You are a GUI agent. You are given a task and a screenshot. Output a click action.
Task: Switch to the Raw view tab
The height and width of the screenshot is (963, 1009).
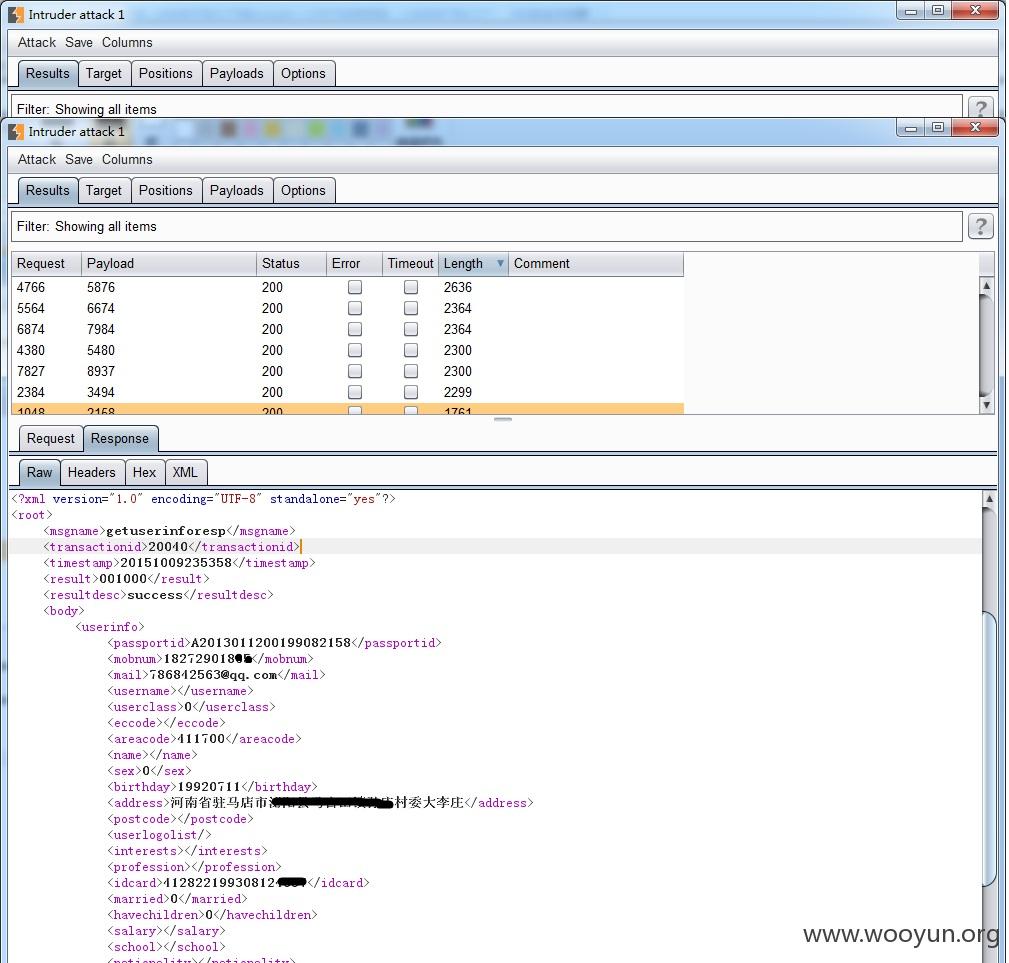pyautogui.click(x=39, y=473)
